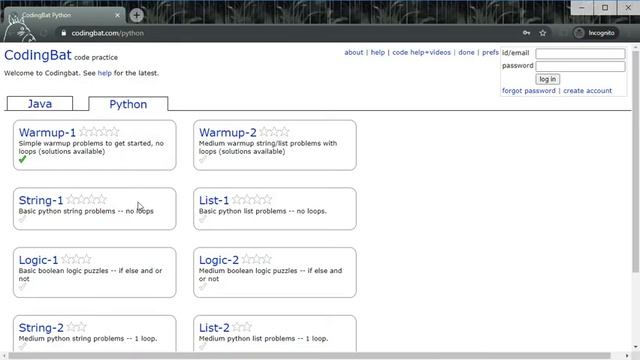
Task: Open the Incognito profile indicator
Action: (595, 33)
